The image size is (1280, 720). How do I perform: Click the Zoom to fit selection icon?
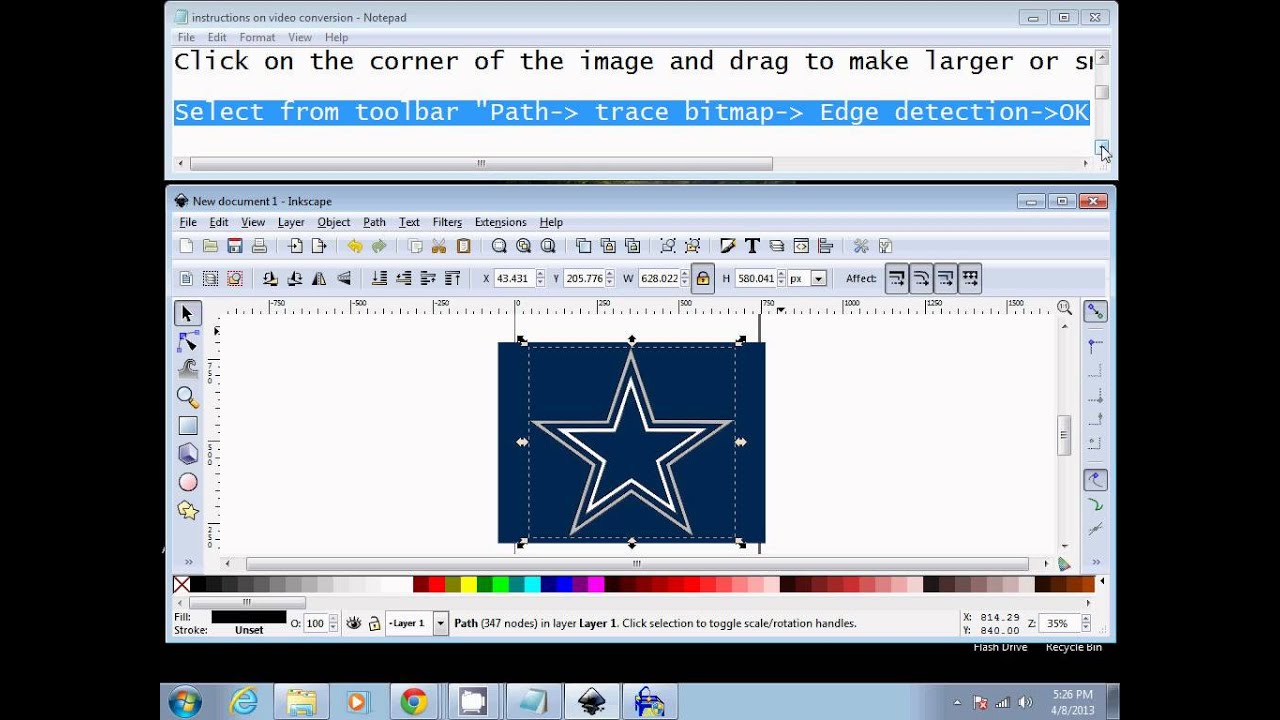coord(499,246)
